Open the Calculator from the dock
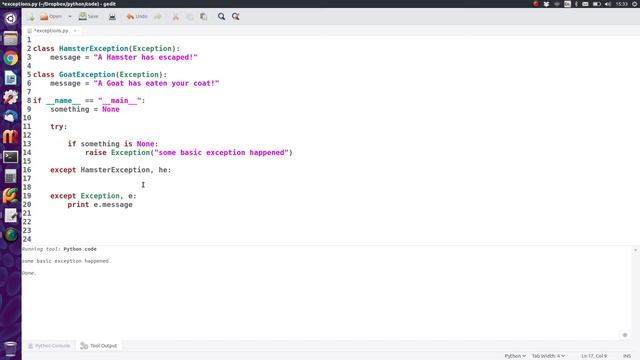This screenshot has width=640, height=360. coord(11,176)
